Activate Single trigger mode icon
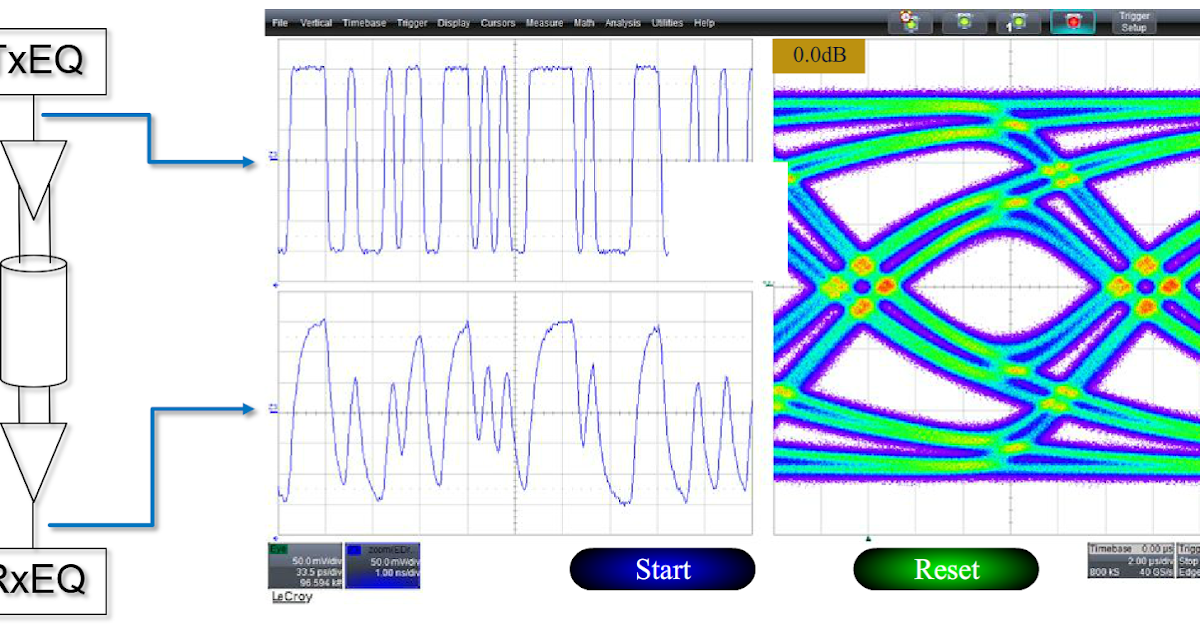Screen dimensions: 1200x630 (x=1017, y=22)
